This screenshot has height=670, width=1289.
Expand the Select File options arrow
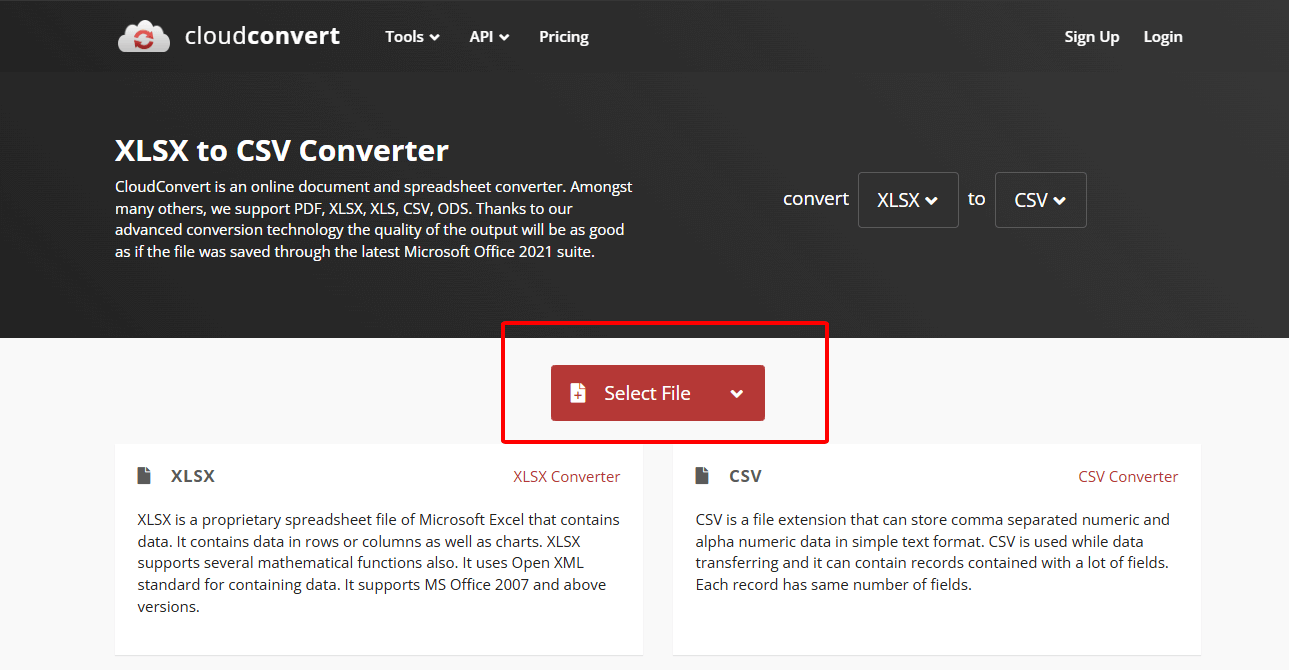(x=737, y=394)
